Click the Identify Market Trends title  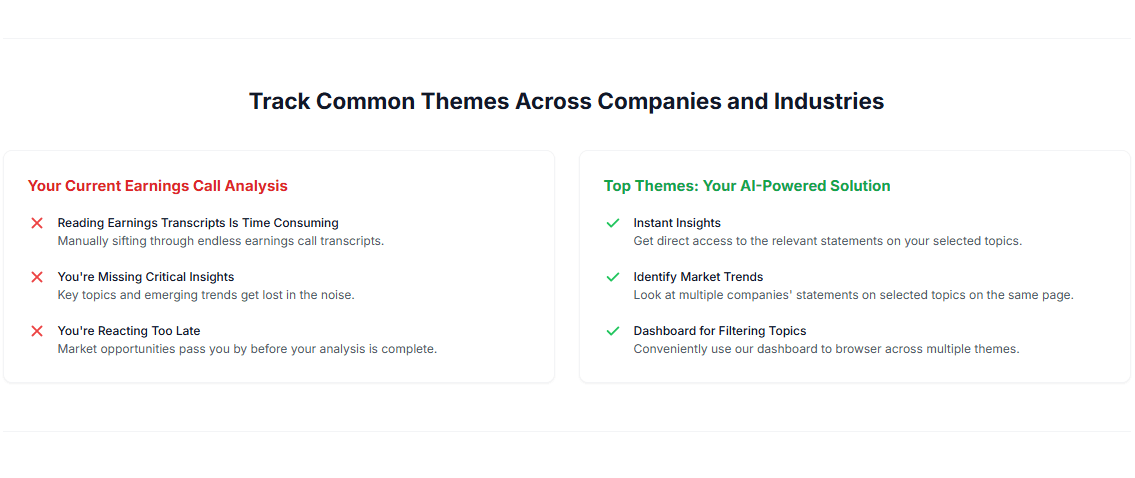(x=698, y=277)
